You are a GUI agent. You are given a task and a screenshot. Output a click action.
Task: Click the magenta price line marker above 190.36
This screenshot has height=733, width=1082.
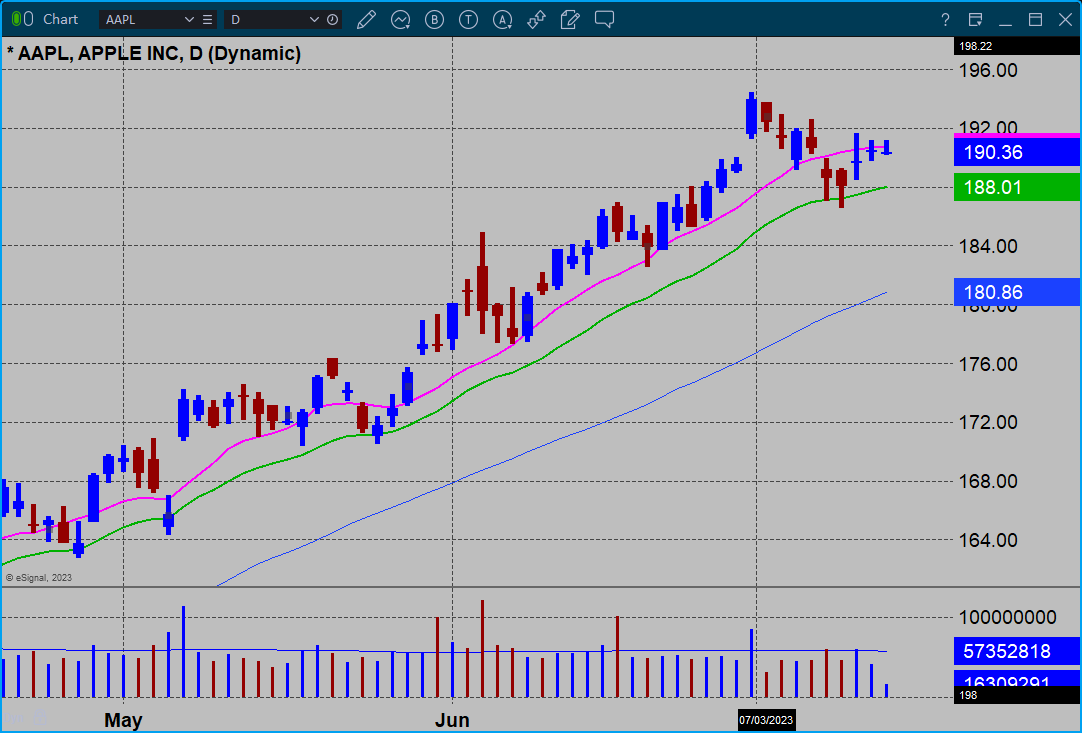coord(1016,135)
